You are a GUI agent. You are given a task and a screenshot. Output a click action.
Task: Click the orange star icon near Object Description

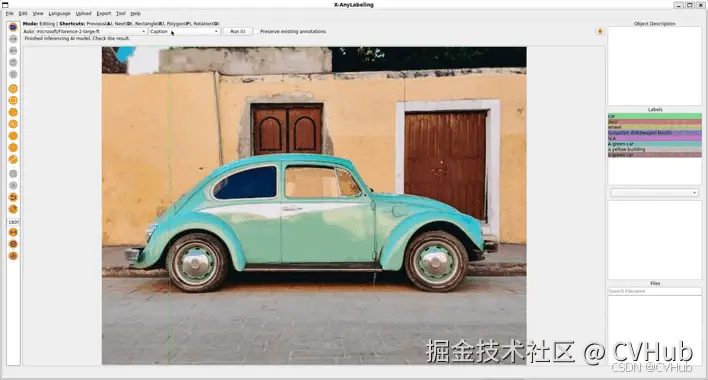point(600,31)
